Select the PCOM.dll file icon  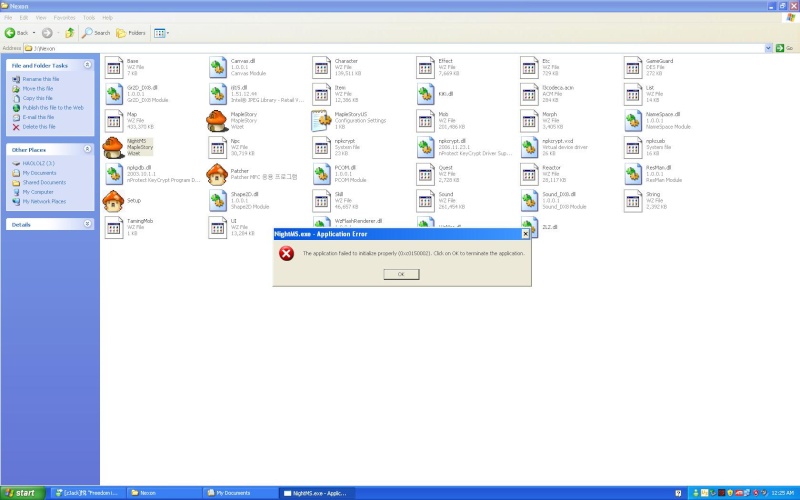tap(321, 174)
